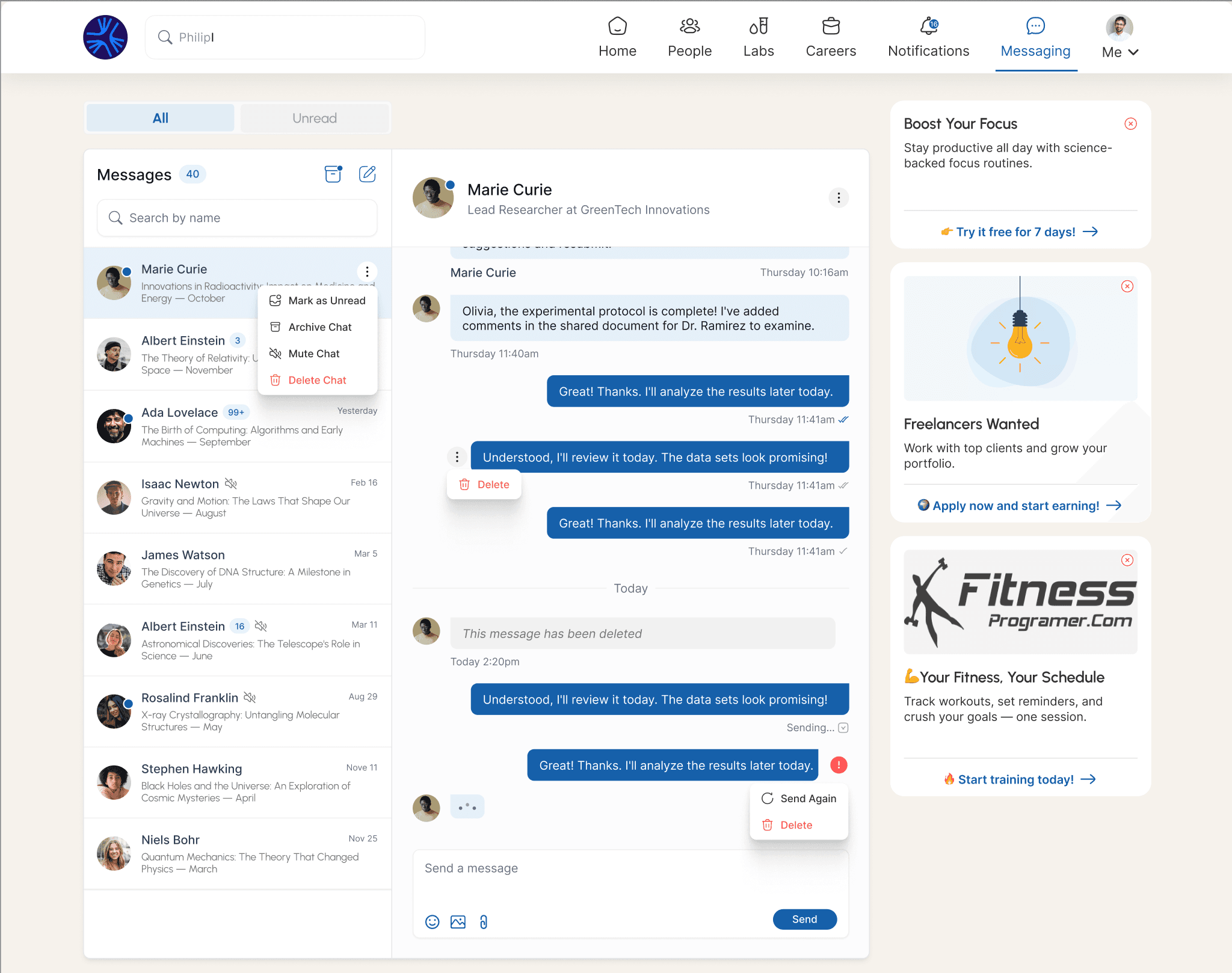Click muted icon next to Albert Einstein 16
This screenshot has width=1232, height=973.
click(261, 626)
